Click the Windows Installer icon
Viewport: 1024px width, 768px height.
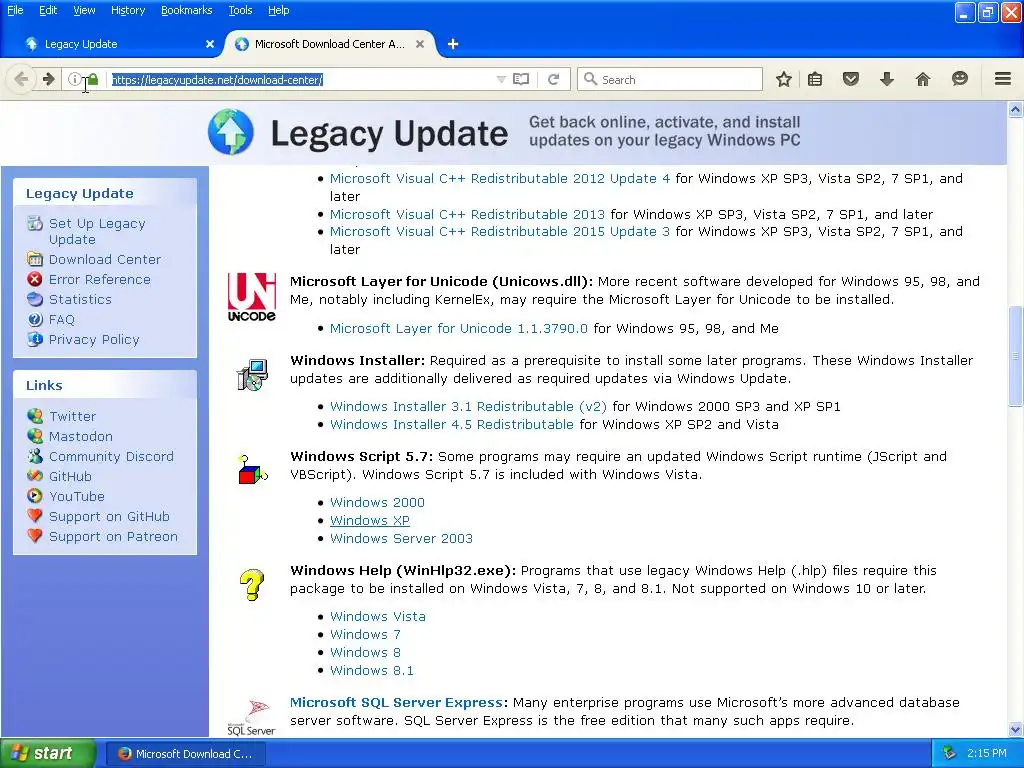(252, 375)
